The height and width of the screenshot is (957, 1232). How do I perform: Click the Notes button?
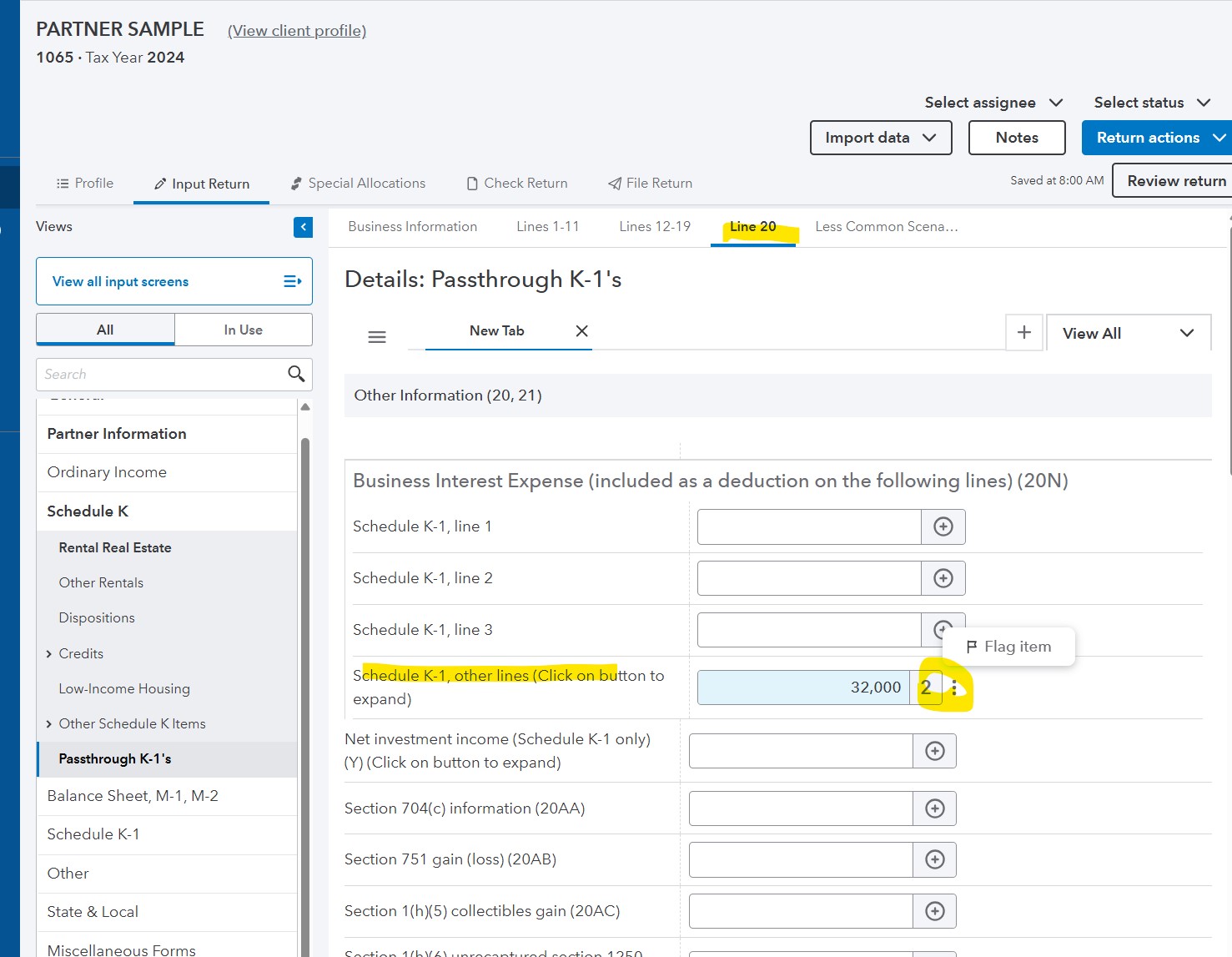(1017, 137)
